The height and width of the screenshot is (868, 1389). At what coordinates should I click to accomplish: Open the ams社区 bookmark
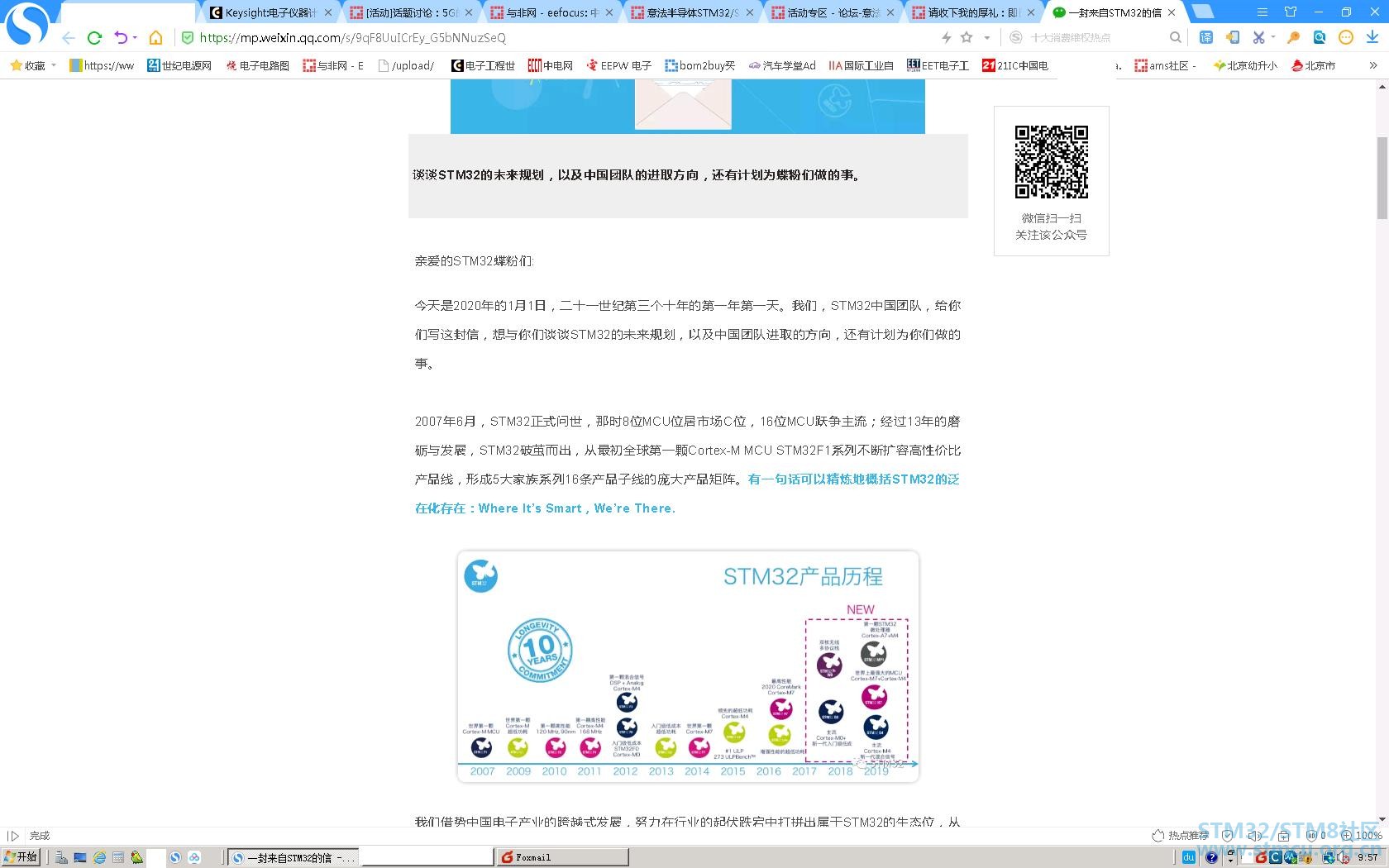1166,65
